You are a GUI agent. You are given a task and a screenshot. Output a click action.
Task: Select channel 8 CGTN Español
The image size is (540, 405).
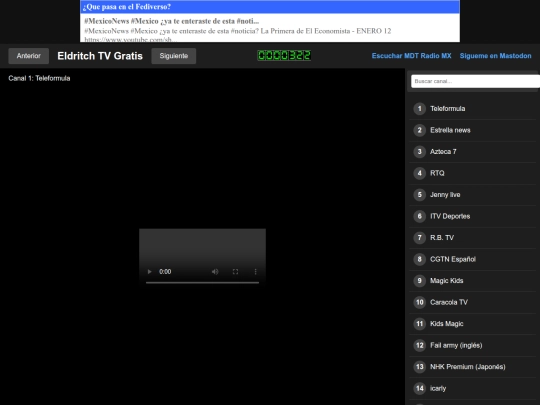coord(472,259)
